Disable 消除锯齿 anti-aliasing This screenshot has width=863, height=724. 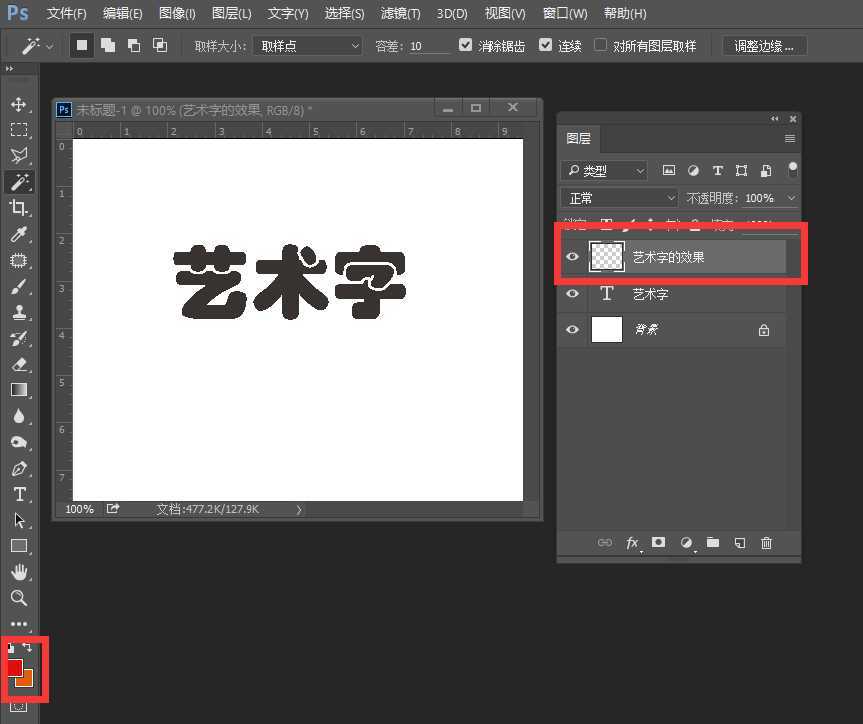[x=466, y=45]
